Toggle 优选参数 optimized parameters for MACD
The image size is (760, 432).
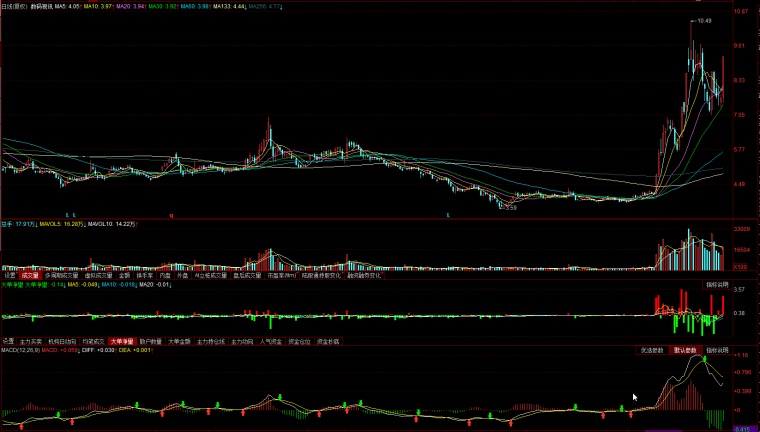click(652, 350)
